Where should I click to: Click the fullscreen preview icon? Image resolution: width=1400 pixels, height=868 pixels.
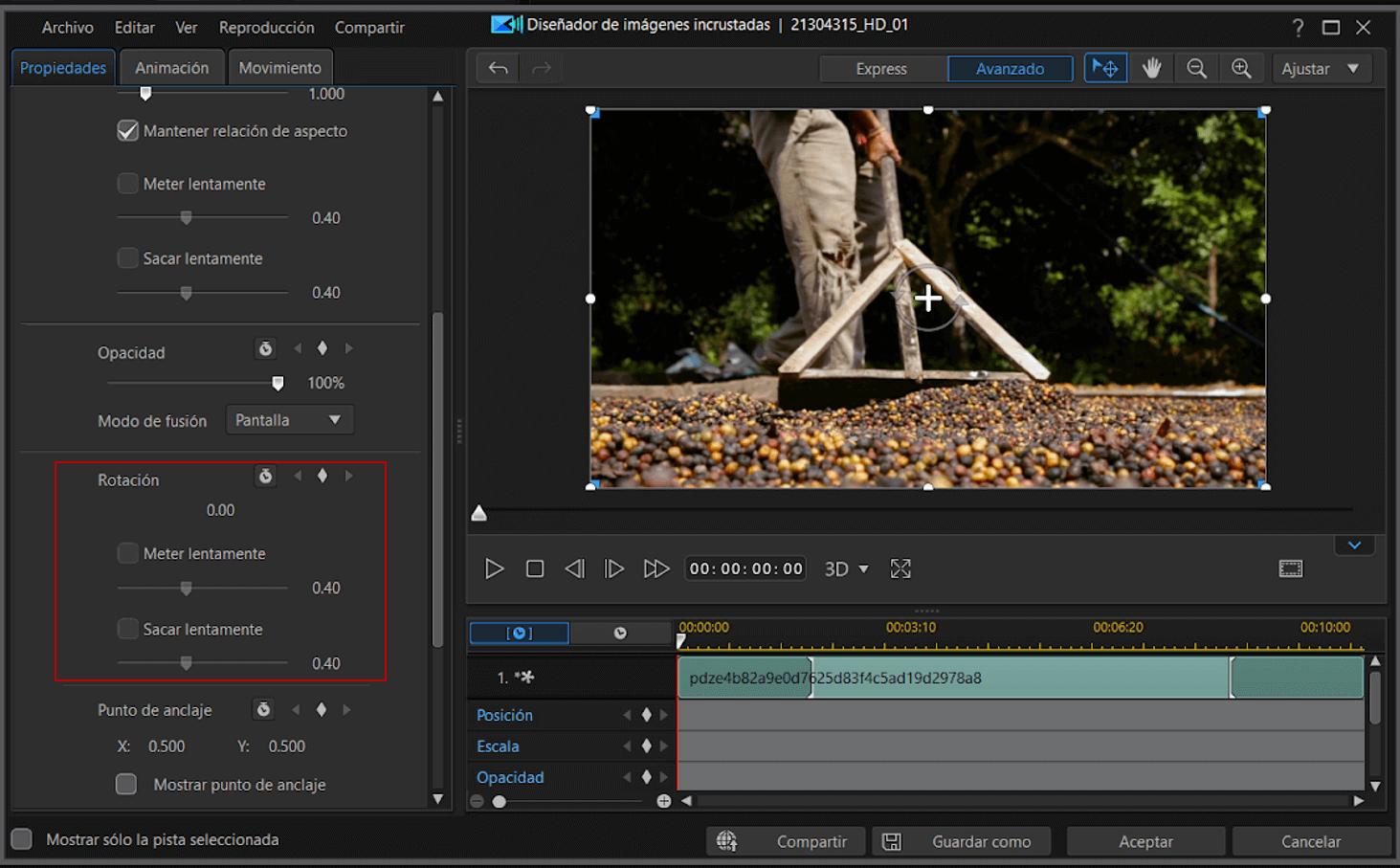[900, 568]
